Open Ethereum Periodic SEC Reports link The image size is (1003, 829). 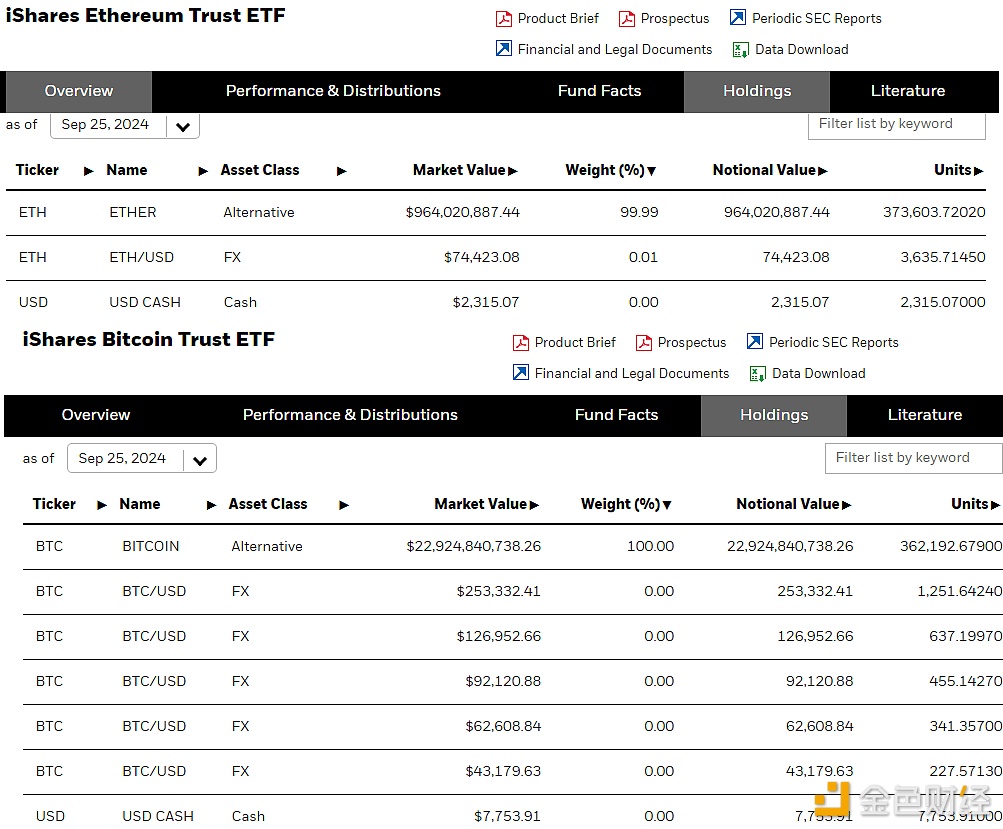[817, 19]
